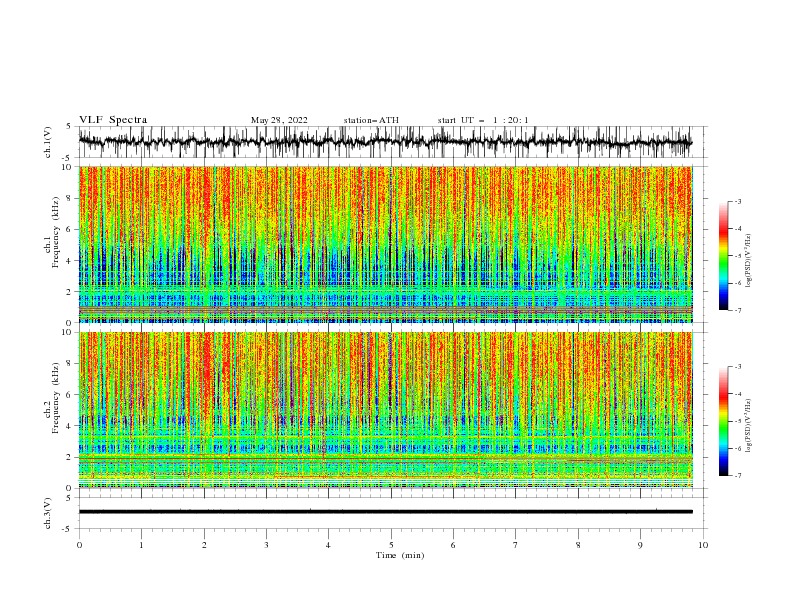792x612 pixels.
Task: Click the time axis tick label "10"
Action: 703,545
